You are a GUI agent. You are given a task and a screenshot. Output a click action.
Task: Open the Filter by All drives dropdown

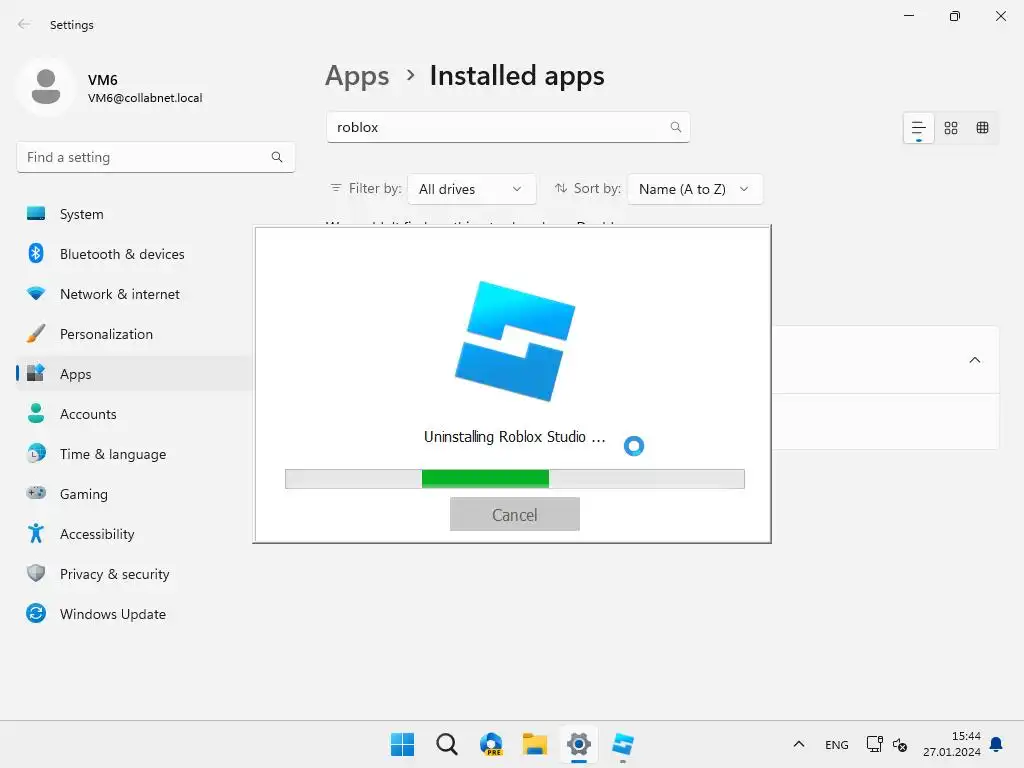click(472, 189)
